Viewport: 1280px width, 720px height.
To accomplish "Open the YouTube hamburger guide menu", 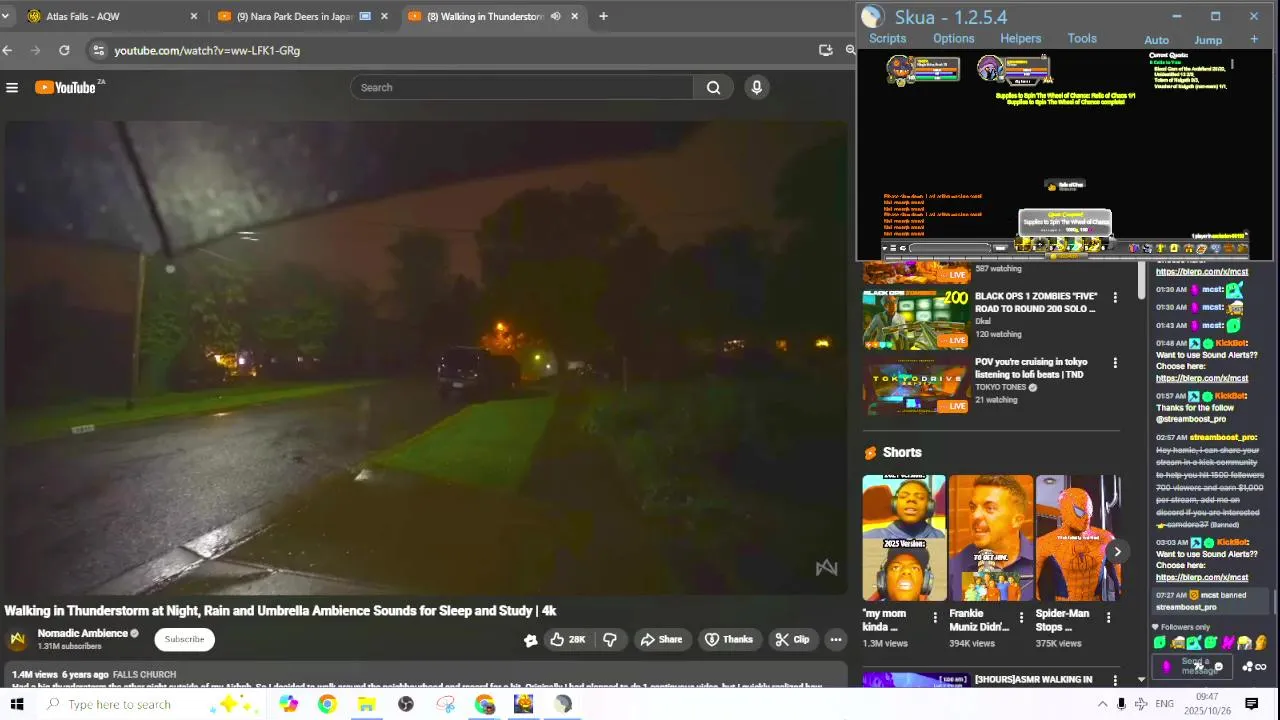I will (x=12, y=88).
